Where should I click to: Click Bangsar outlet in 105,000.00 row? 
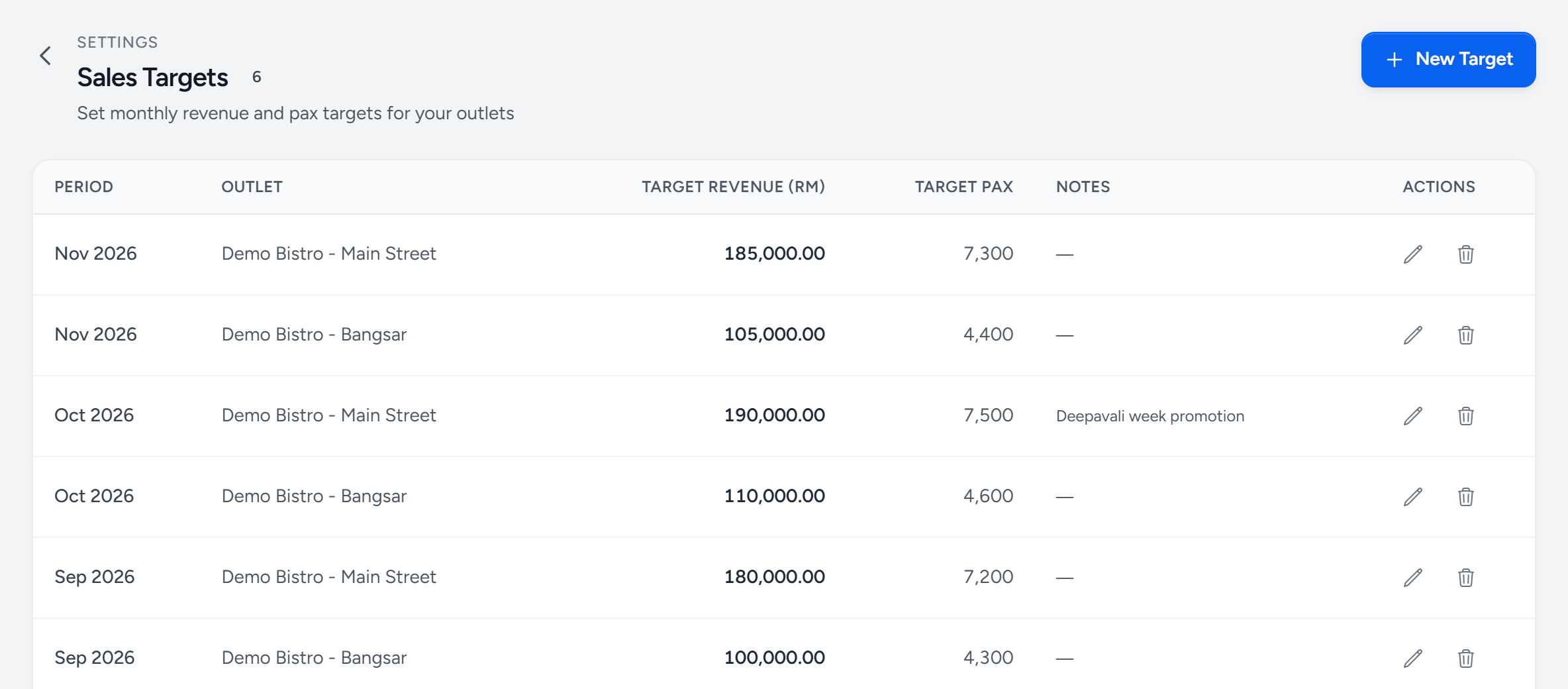tap(314, 335)
